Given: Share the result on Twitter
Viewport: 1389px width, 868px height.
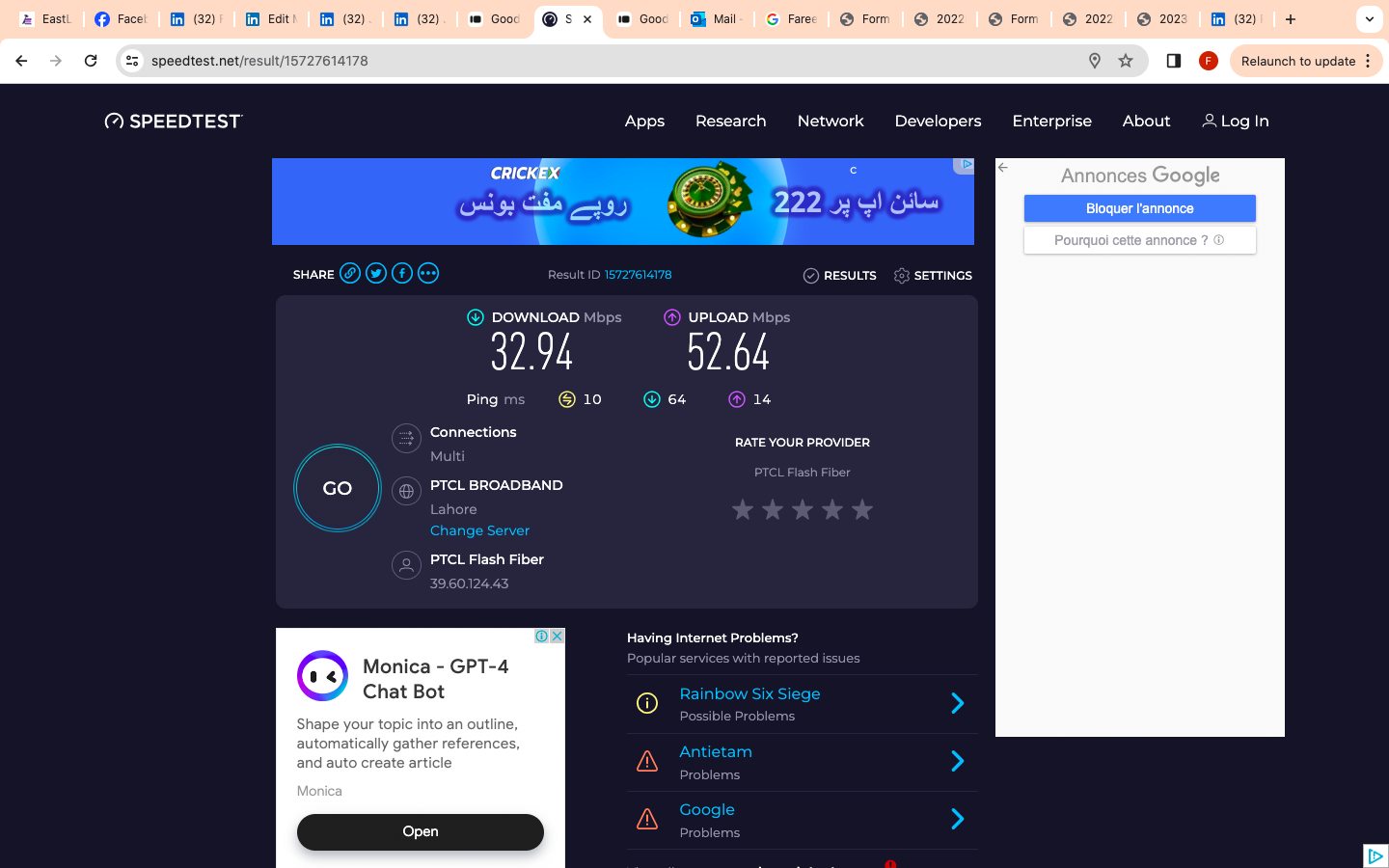Looking at the screenshot, I should pyautogui.click(x=376, y=274).
